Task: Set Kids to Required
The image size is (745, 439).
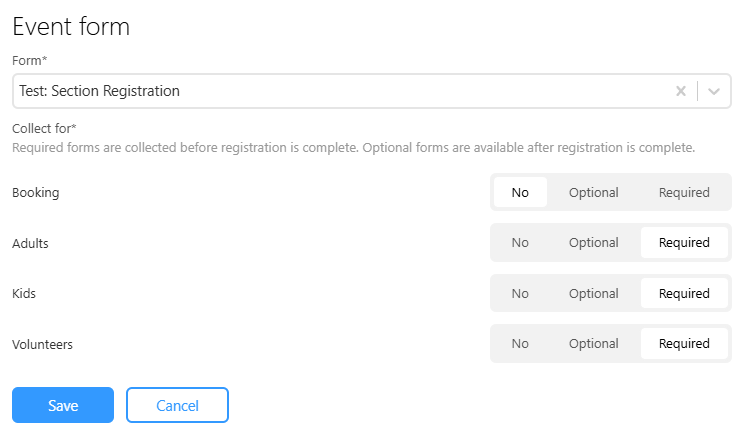Action: [x=684, y=294]
